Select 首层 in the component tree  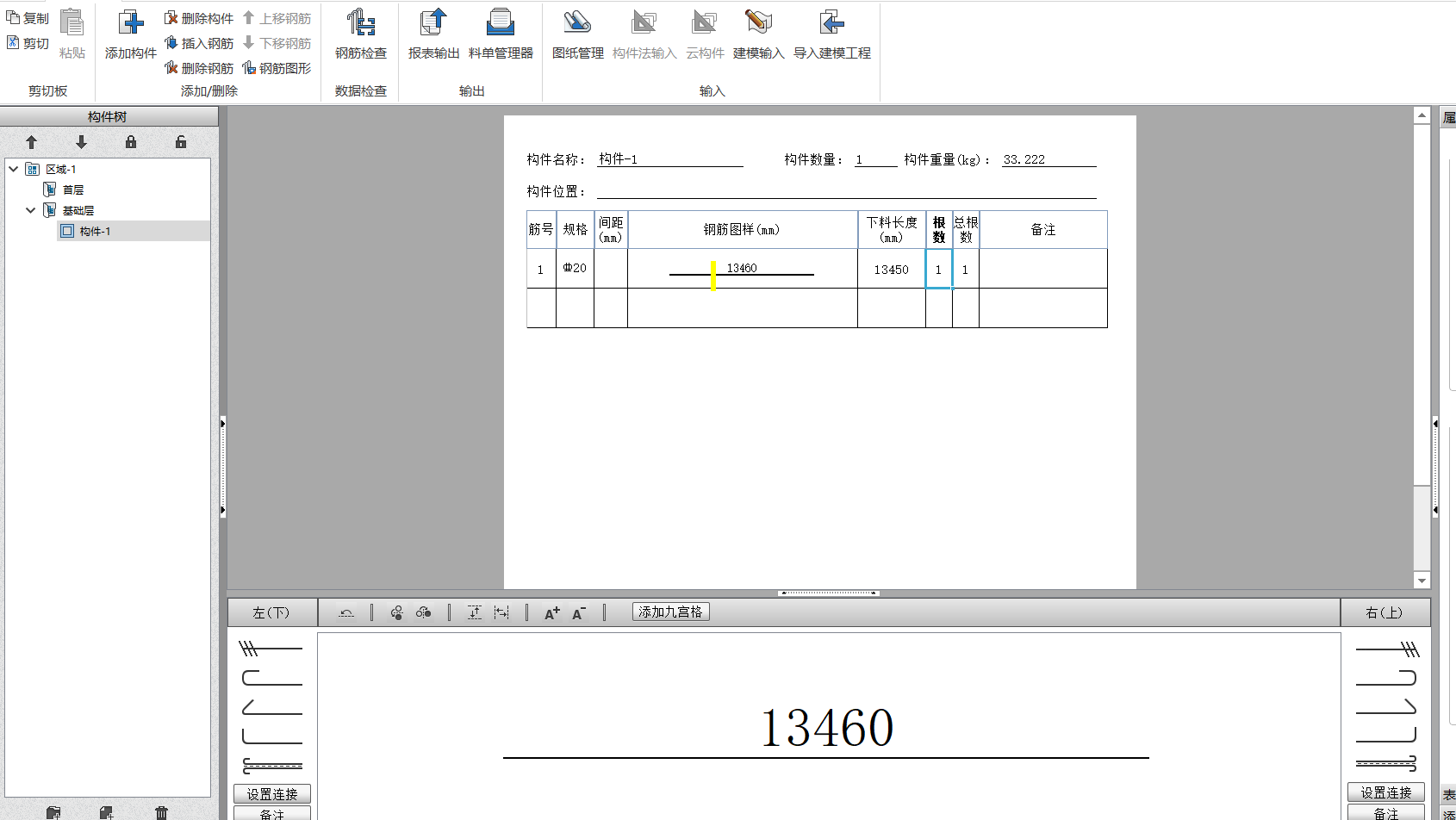point(73,189)
